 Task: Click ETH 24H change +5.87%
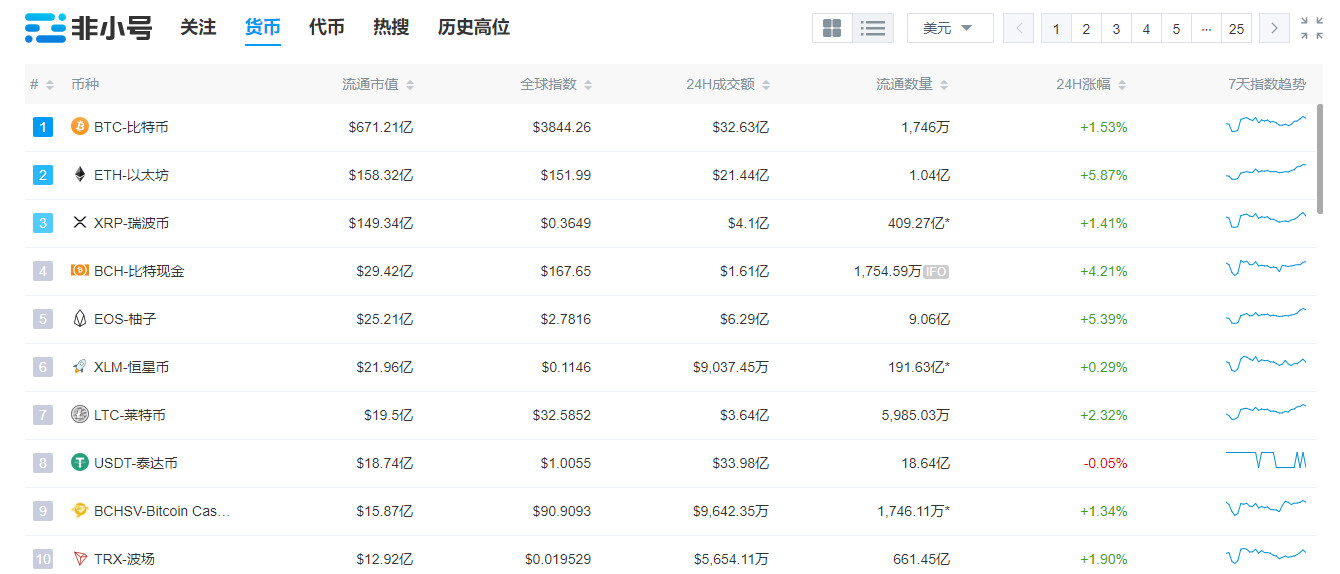tap(1103, 175)
